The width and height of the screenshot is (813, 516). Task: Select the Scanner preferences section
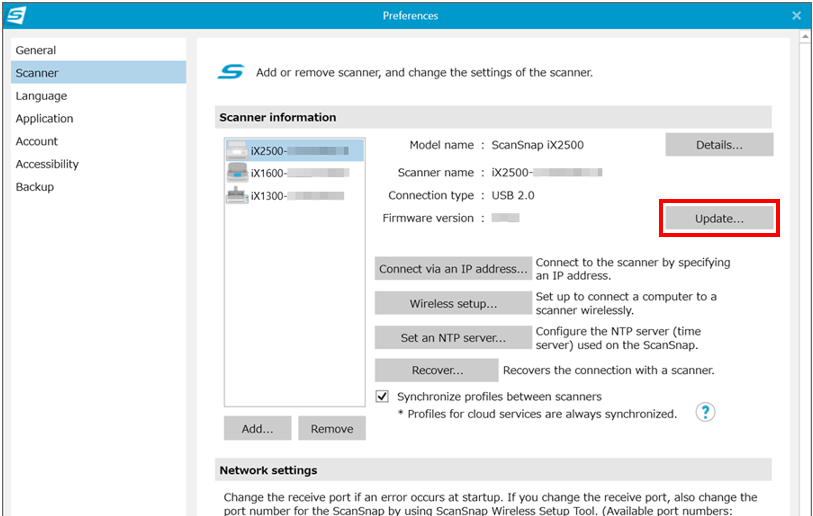coord(99,73)
